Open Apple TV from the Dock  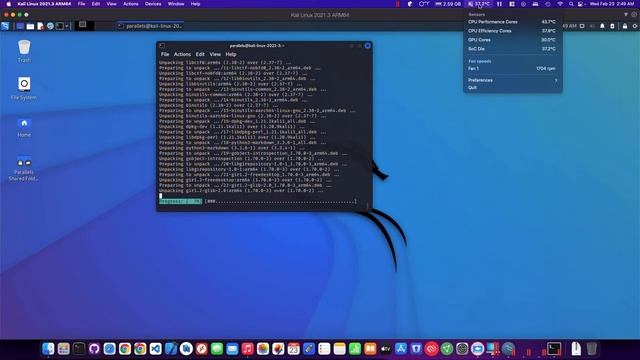tap(385, 349)
